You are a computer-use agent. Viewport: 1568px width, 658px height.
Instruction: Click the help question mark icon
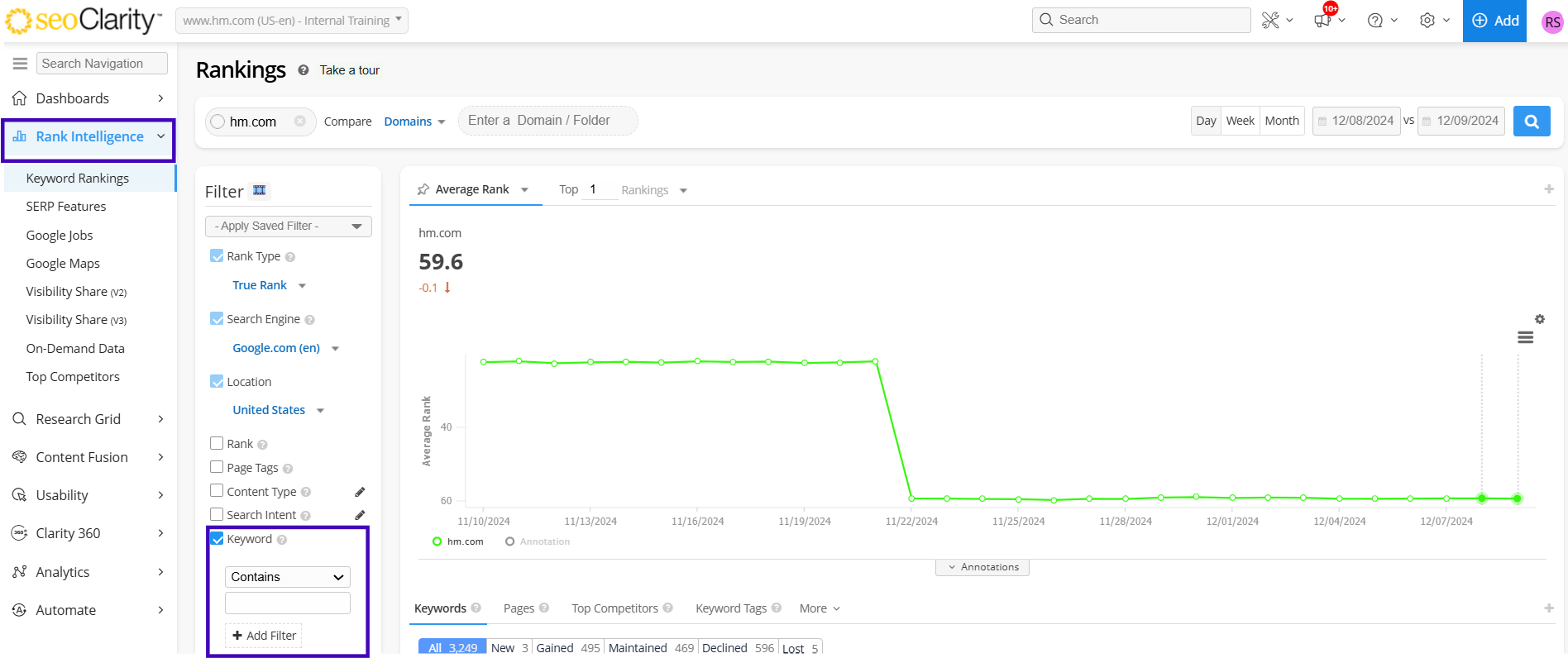click(1374, 21)
